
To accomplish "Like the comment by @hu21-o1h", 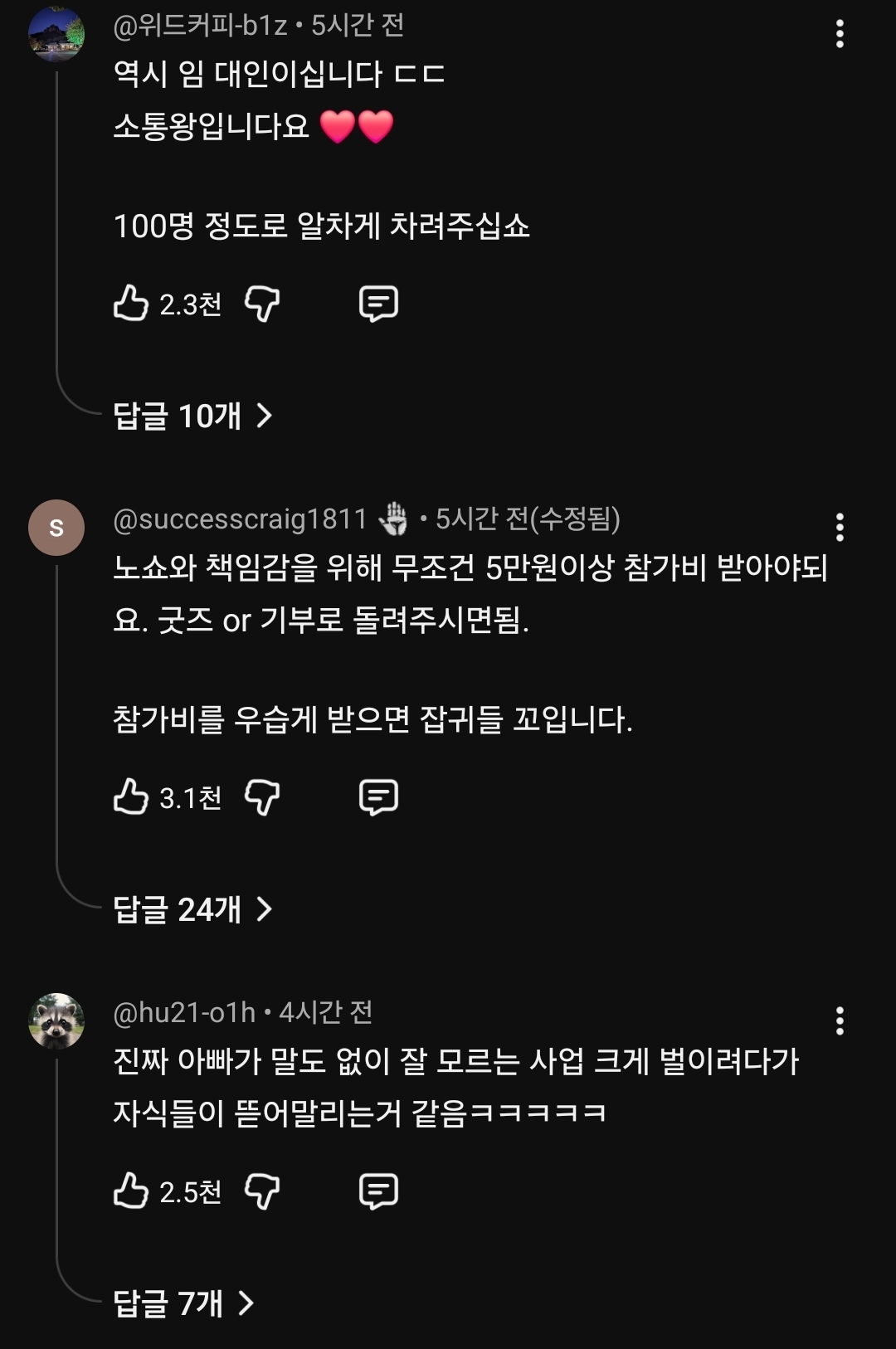I will coord(131,1191).
